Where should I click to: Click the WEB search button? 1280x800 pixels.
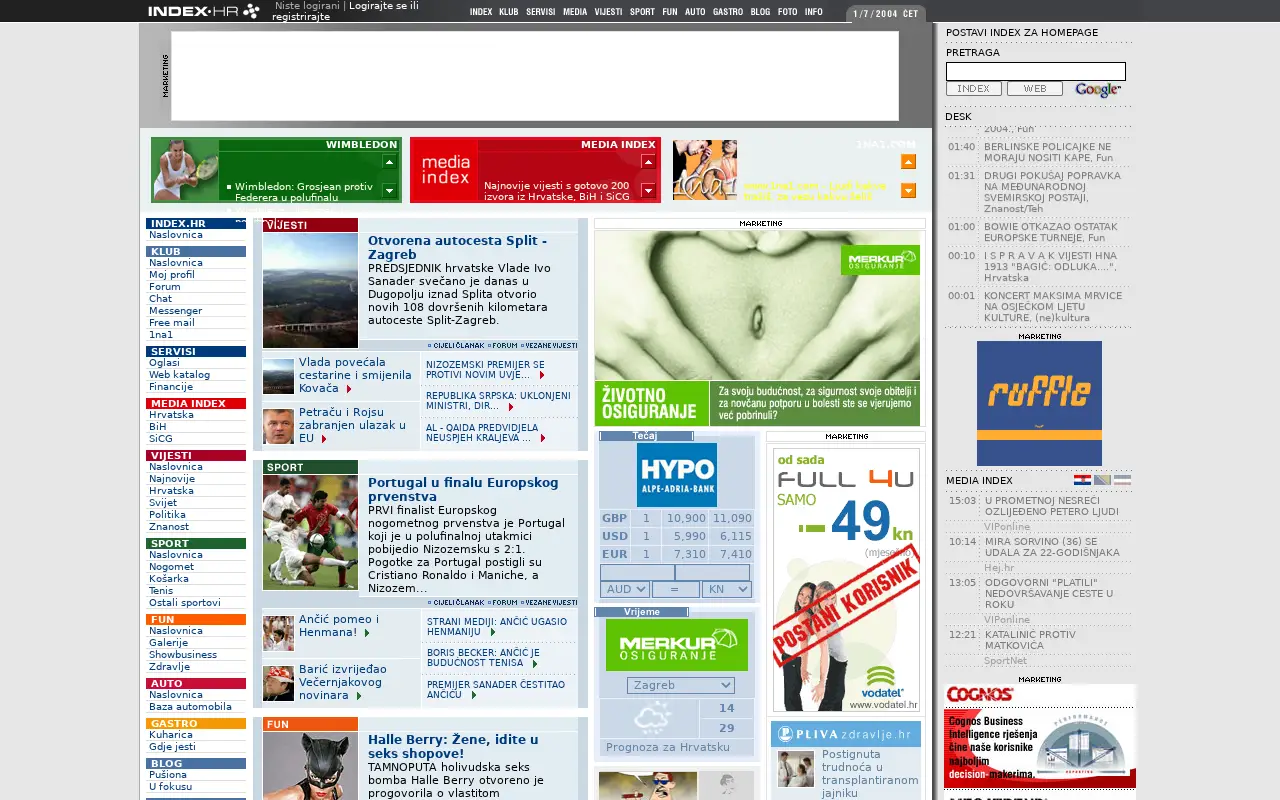pos(1035,89)
